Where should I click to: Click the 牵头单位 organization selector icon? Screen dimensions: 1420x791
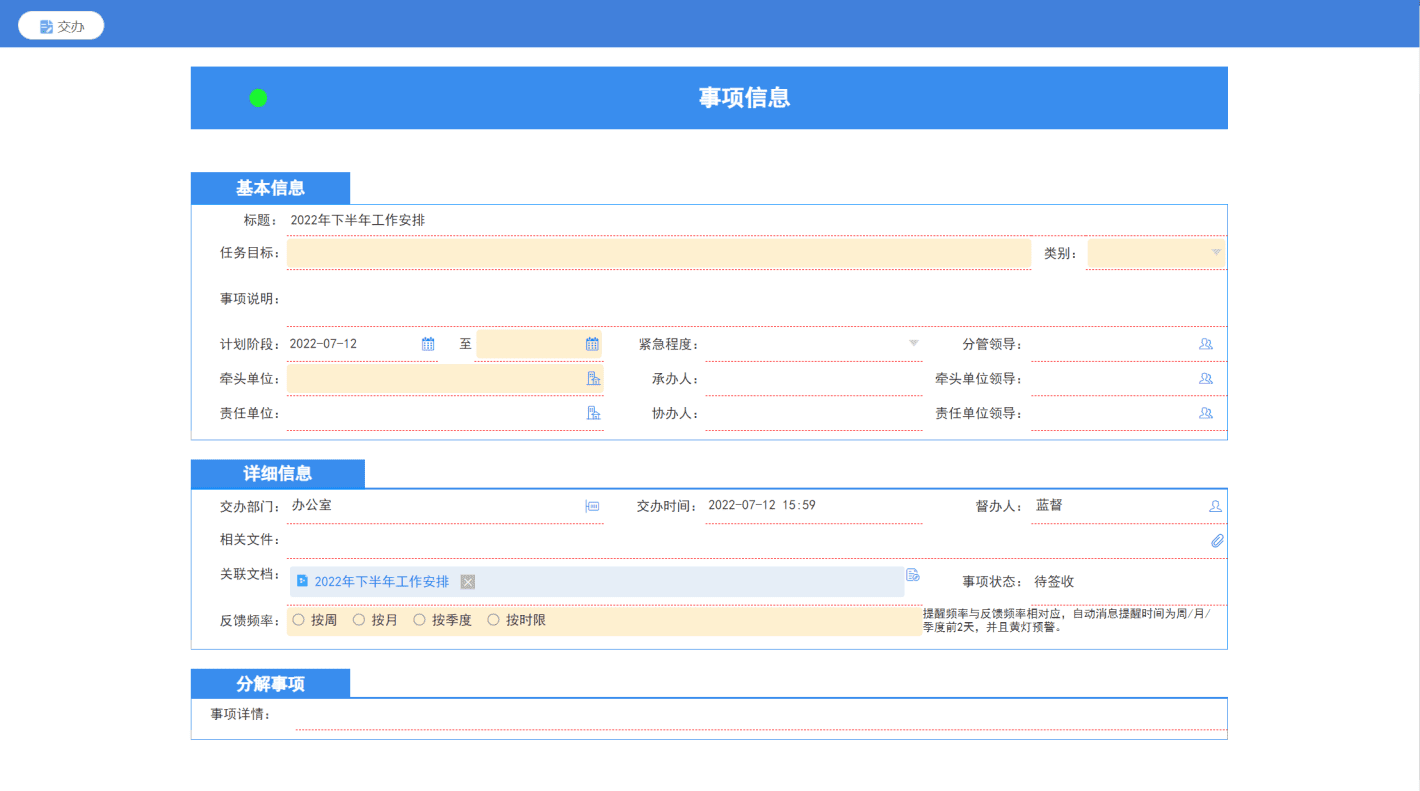coord(593,379)
